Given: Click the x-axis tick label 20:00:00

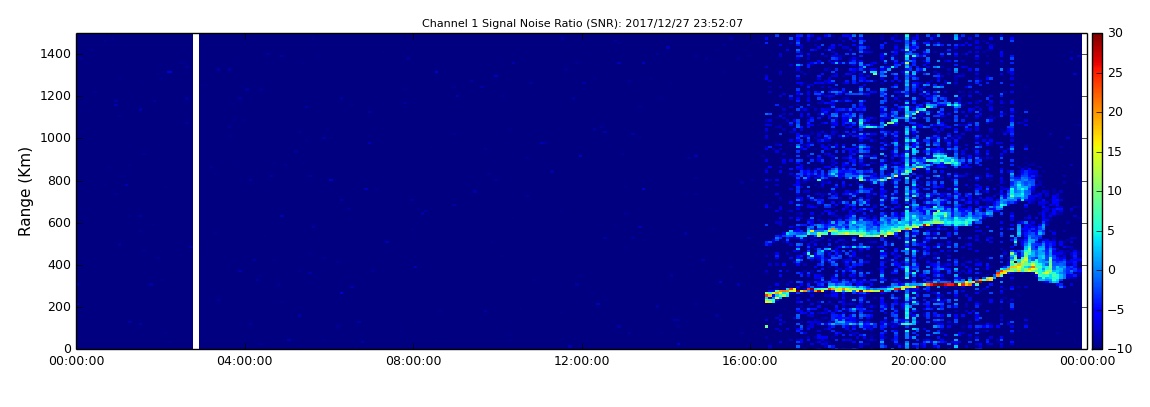Looking at the screenshot, I should 917,361.
